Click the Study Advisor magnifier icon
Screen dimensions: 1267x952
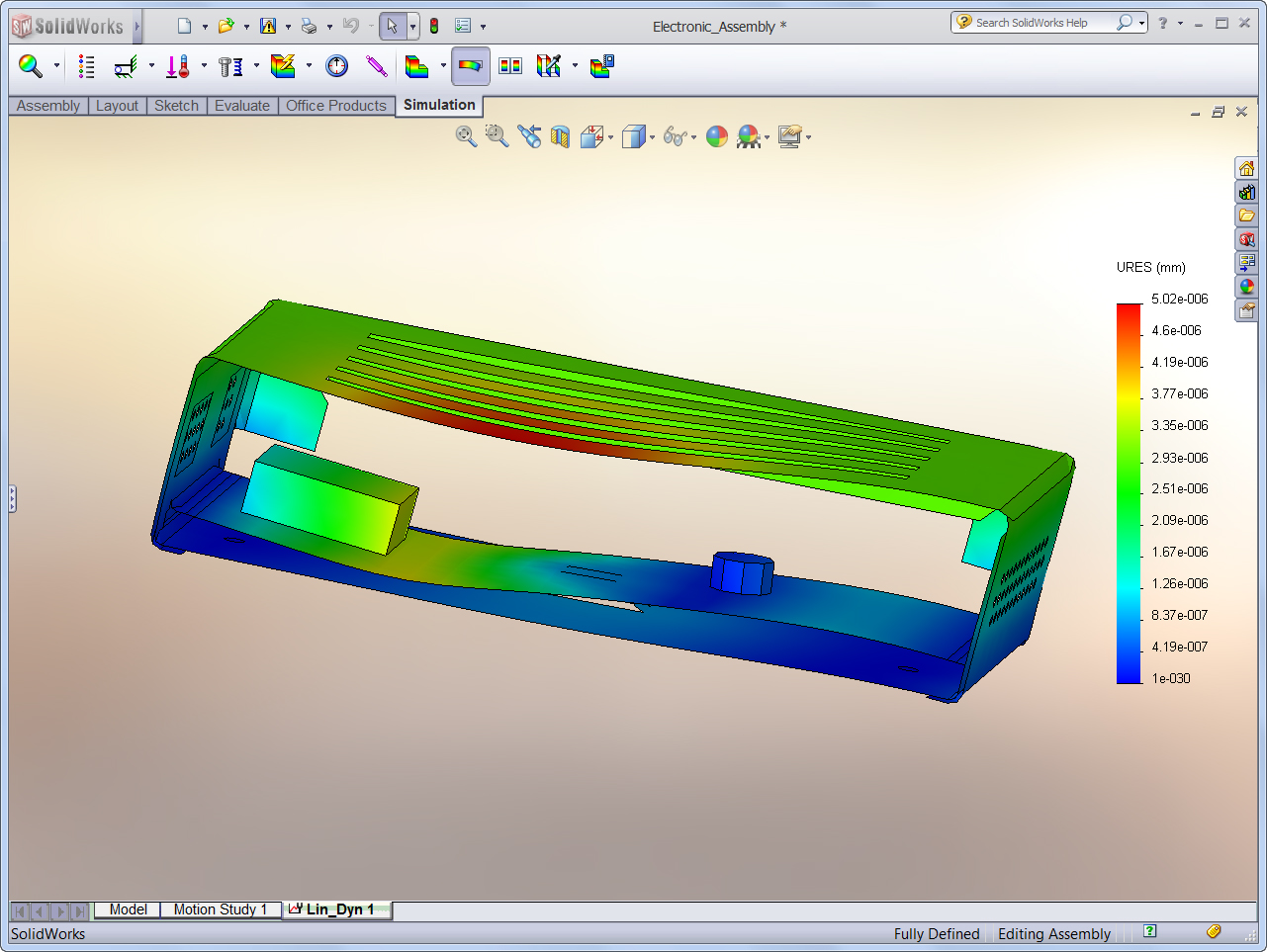click(31, 66)
